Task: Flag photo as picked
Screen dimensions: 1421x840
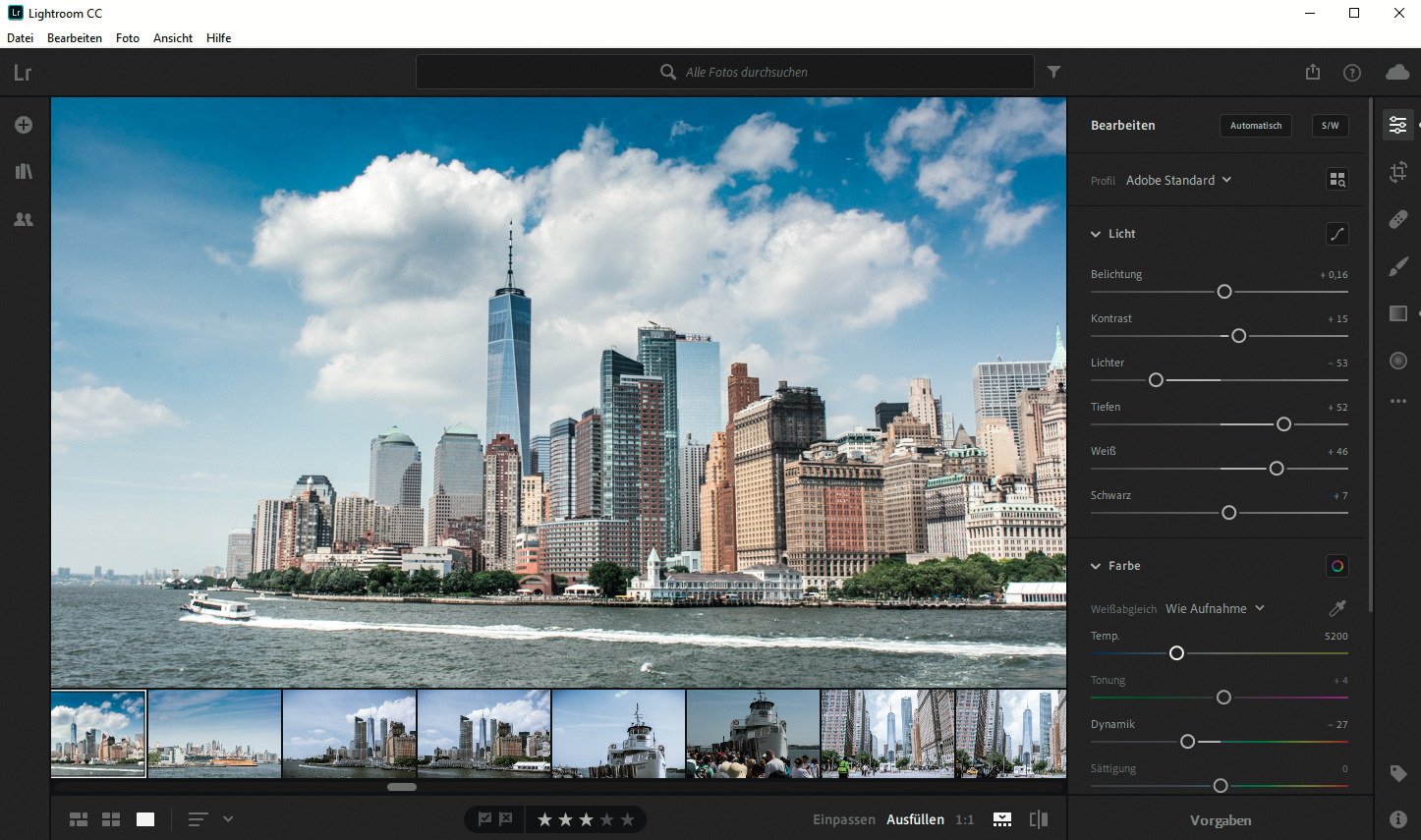Action: tap(484, 819)
